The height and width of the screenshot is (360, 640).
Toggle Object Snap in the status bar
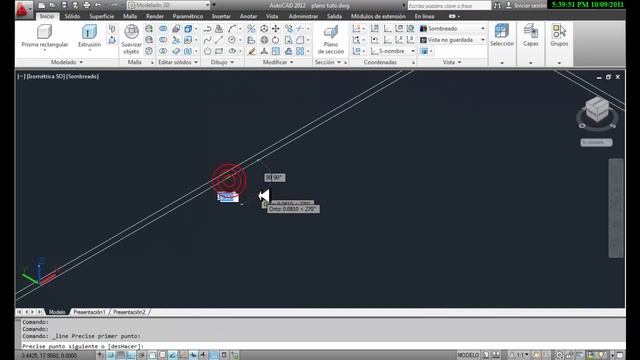152,355
